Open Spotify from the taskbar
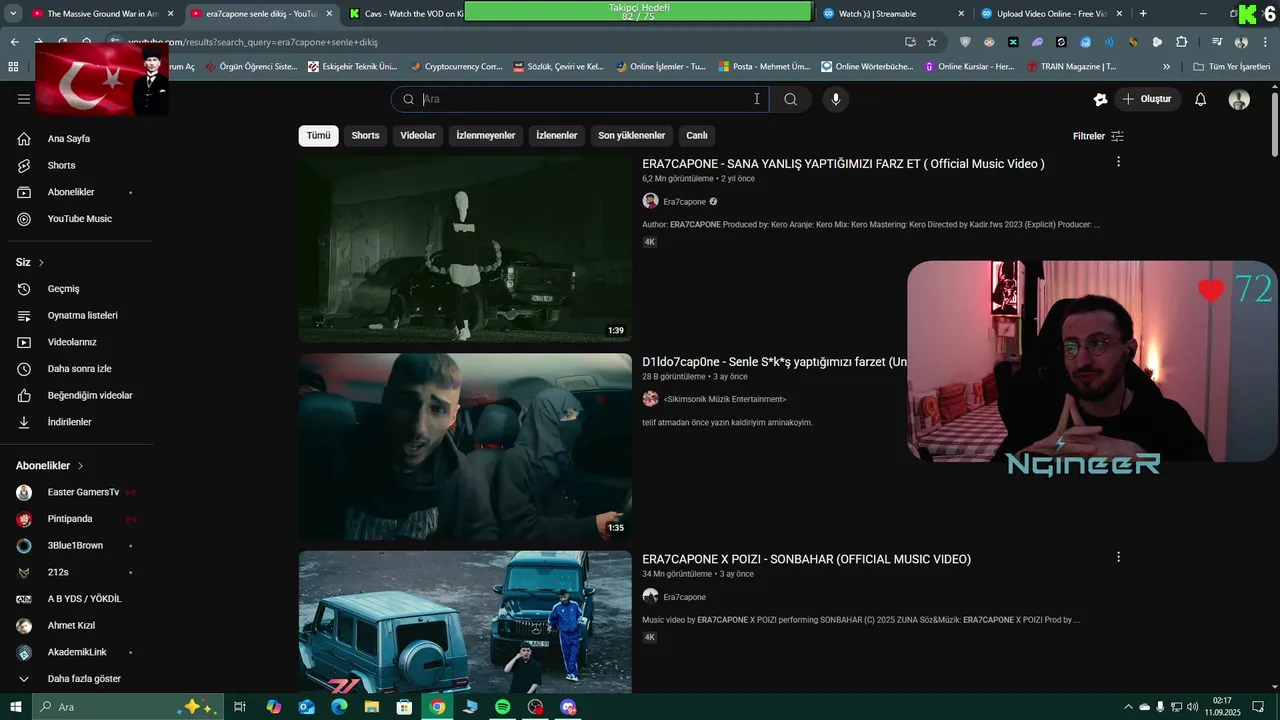This screenshot has height=720, width=1280. click(503, 707)
